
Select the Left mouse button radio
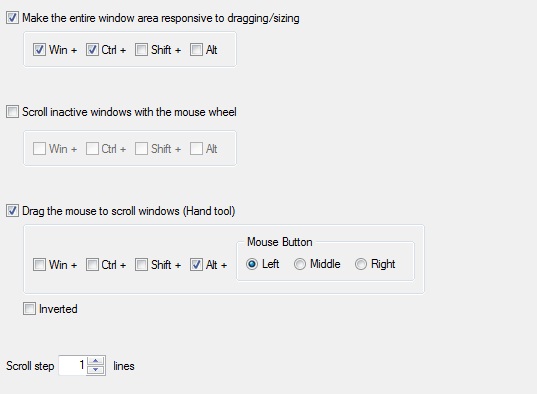[x=252, y=264]
